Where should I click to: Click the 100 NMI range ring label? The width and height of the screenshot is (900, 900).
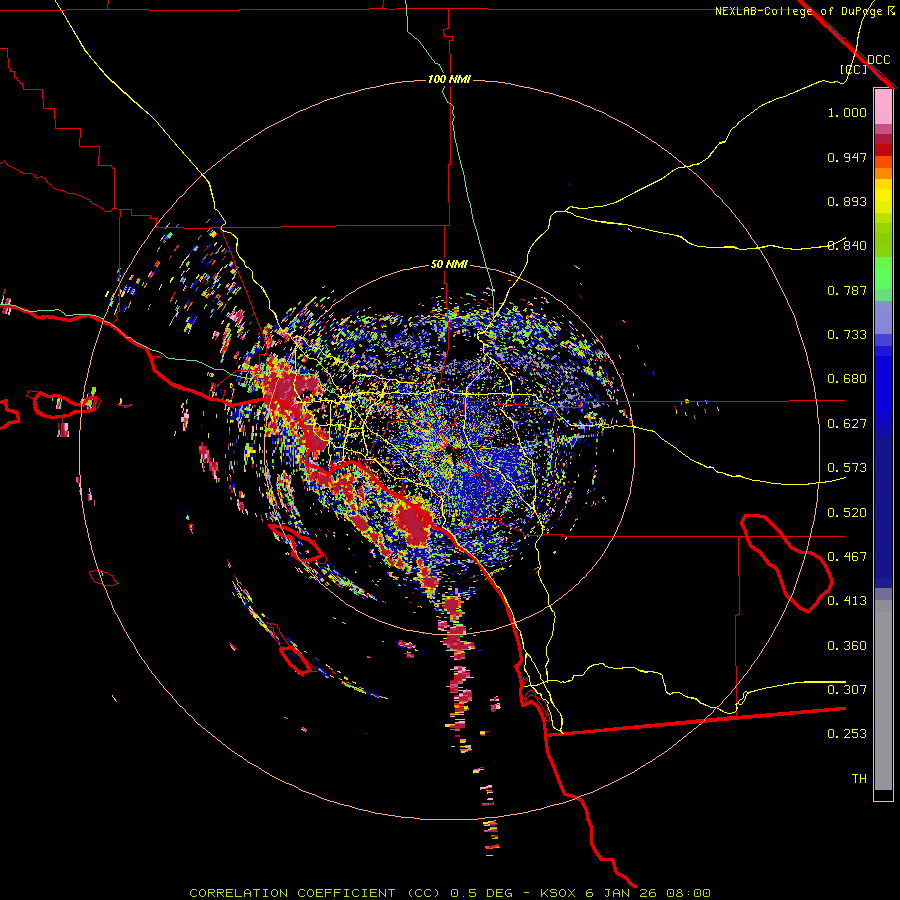click(x=449, y=79)
